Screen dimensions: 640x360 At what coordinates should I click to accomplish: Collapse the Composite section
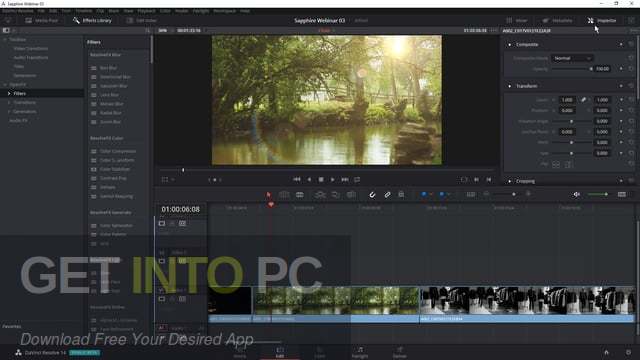click(509, 44)
